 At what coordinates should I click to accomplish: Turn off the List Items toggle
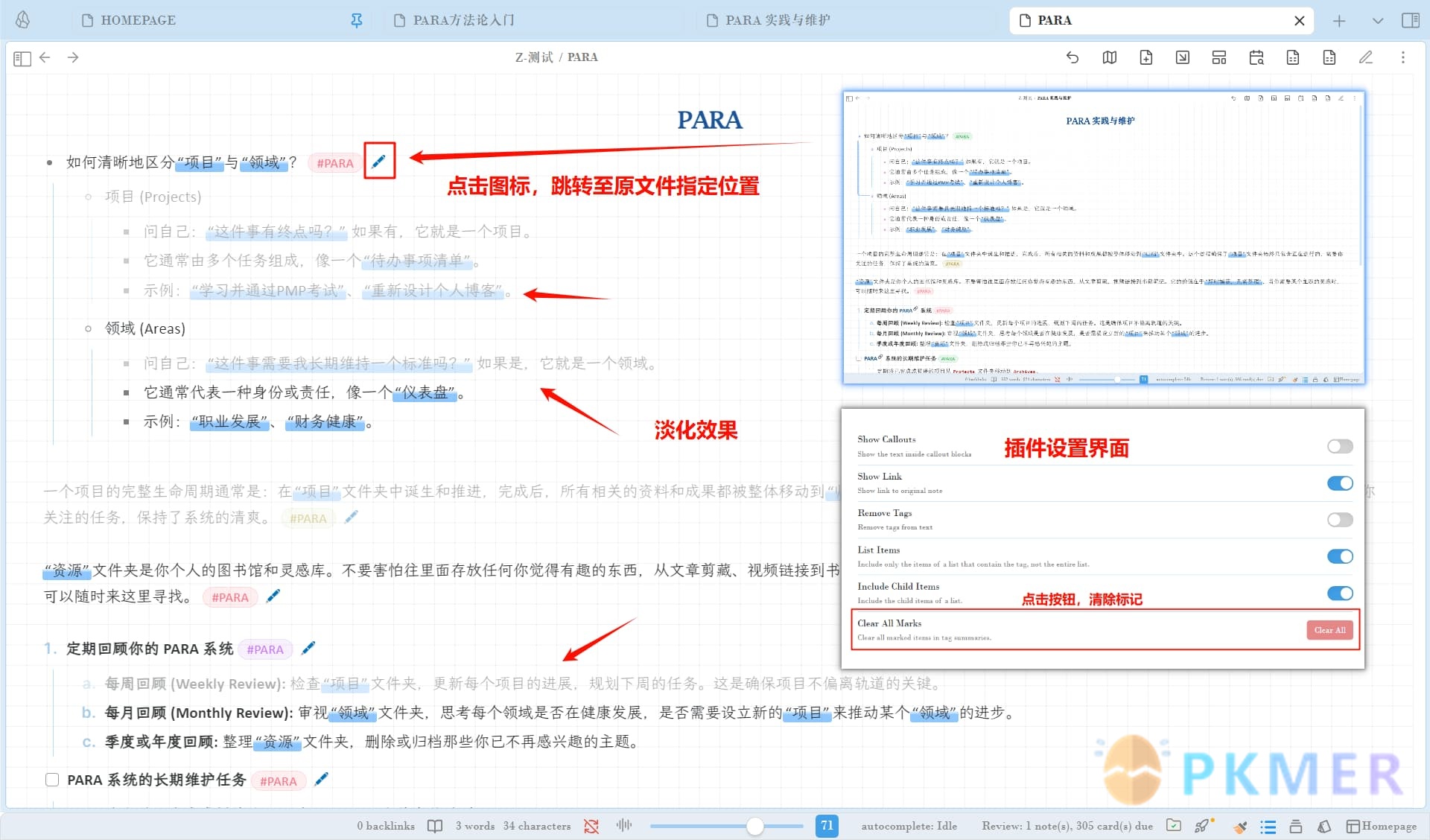pos(1340,556)
